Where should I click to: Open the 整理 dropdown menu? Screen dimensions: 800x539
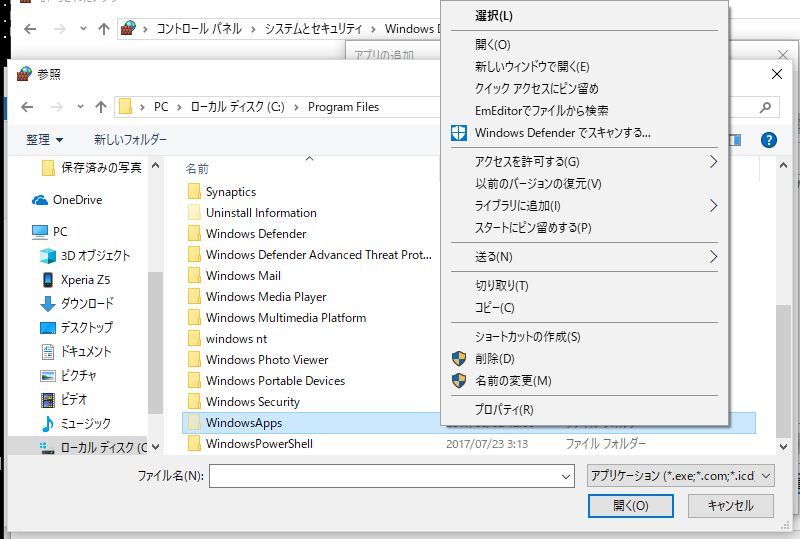(44, 139)
